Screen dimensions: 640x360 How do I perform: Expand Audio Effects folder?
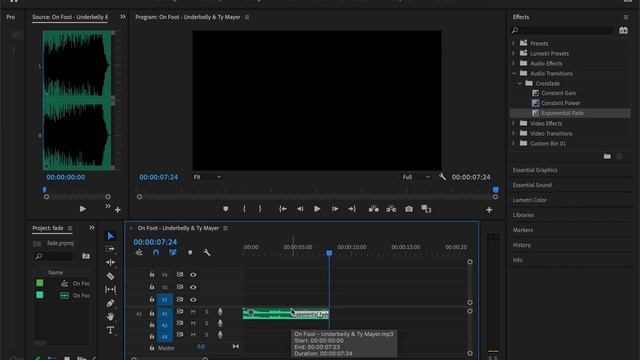click(513, 63)
